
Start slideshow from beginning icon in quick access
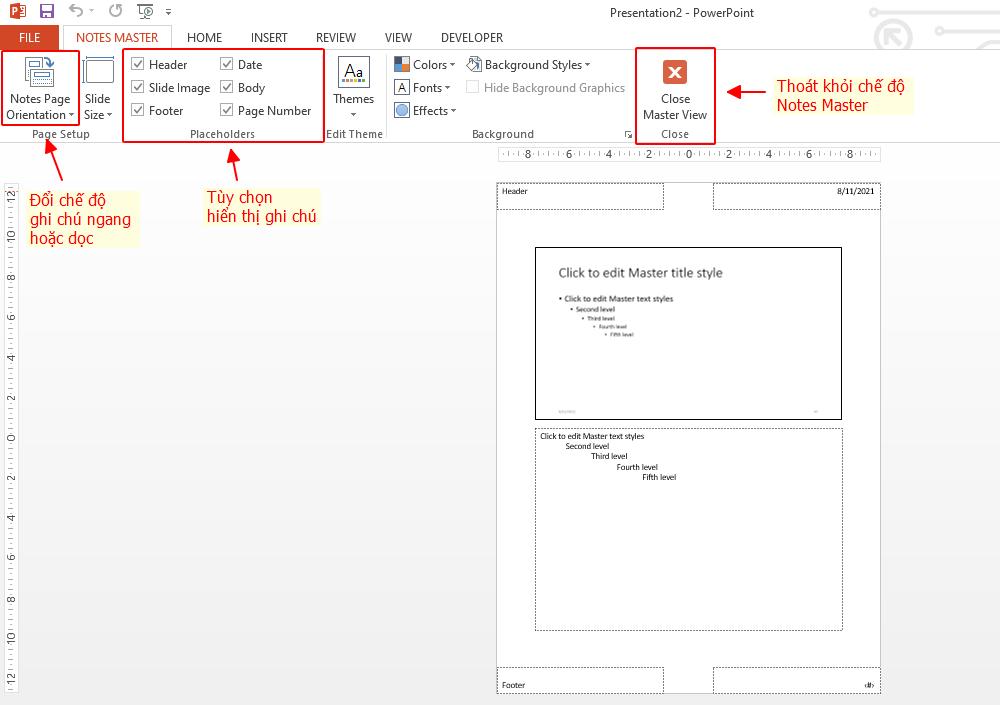pyautogui.click(x=145, y=11)
